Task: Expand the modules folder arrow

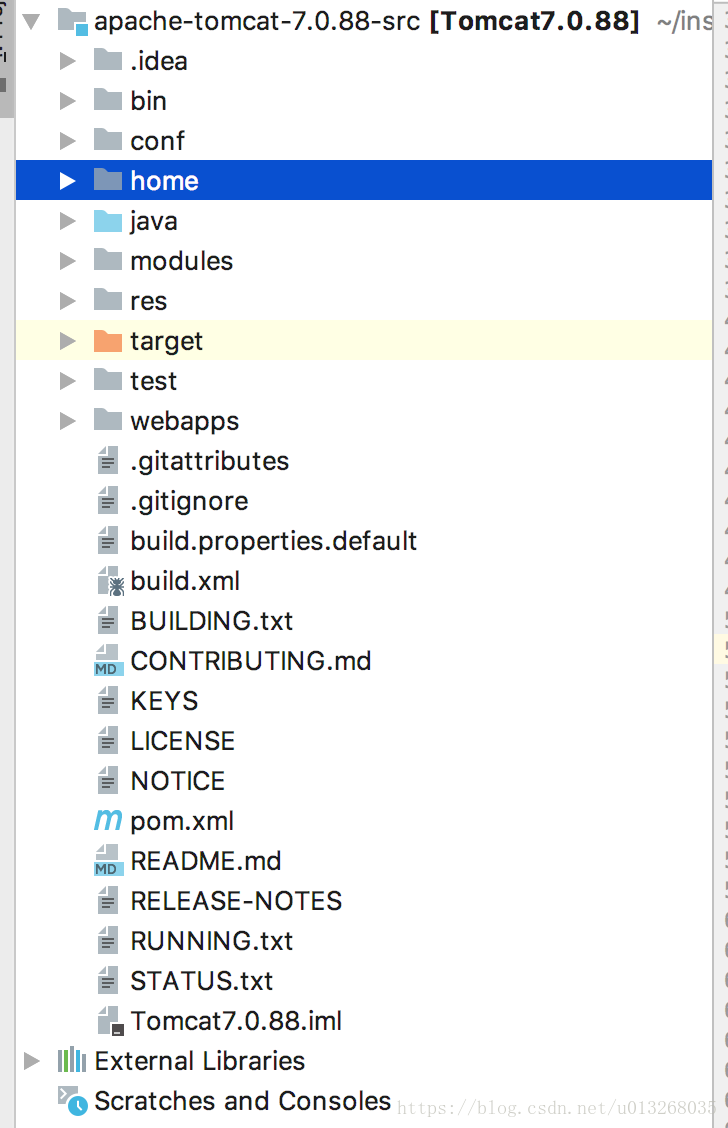Action: 68,260
